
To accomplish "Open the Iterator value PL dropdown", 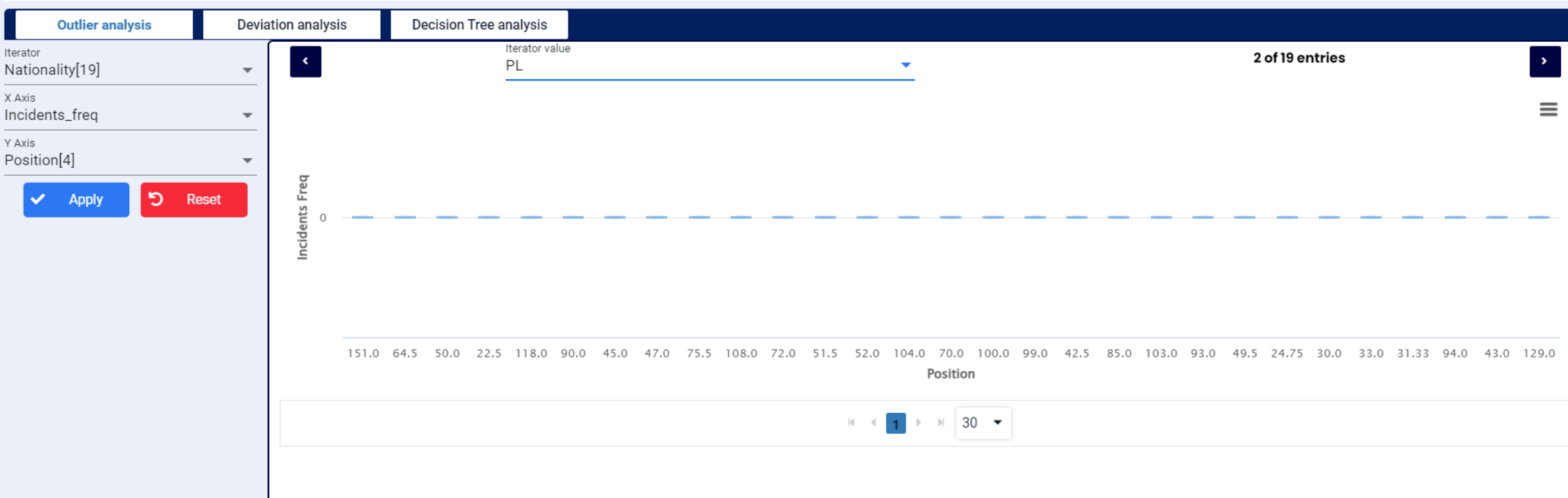I will [710, 65].
